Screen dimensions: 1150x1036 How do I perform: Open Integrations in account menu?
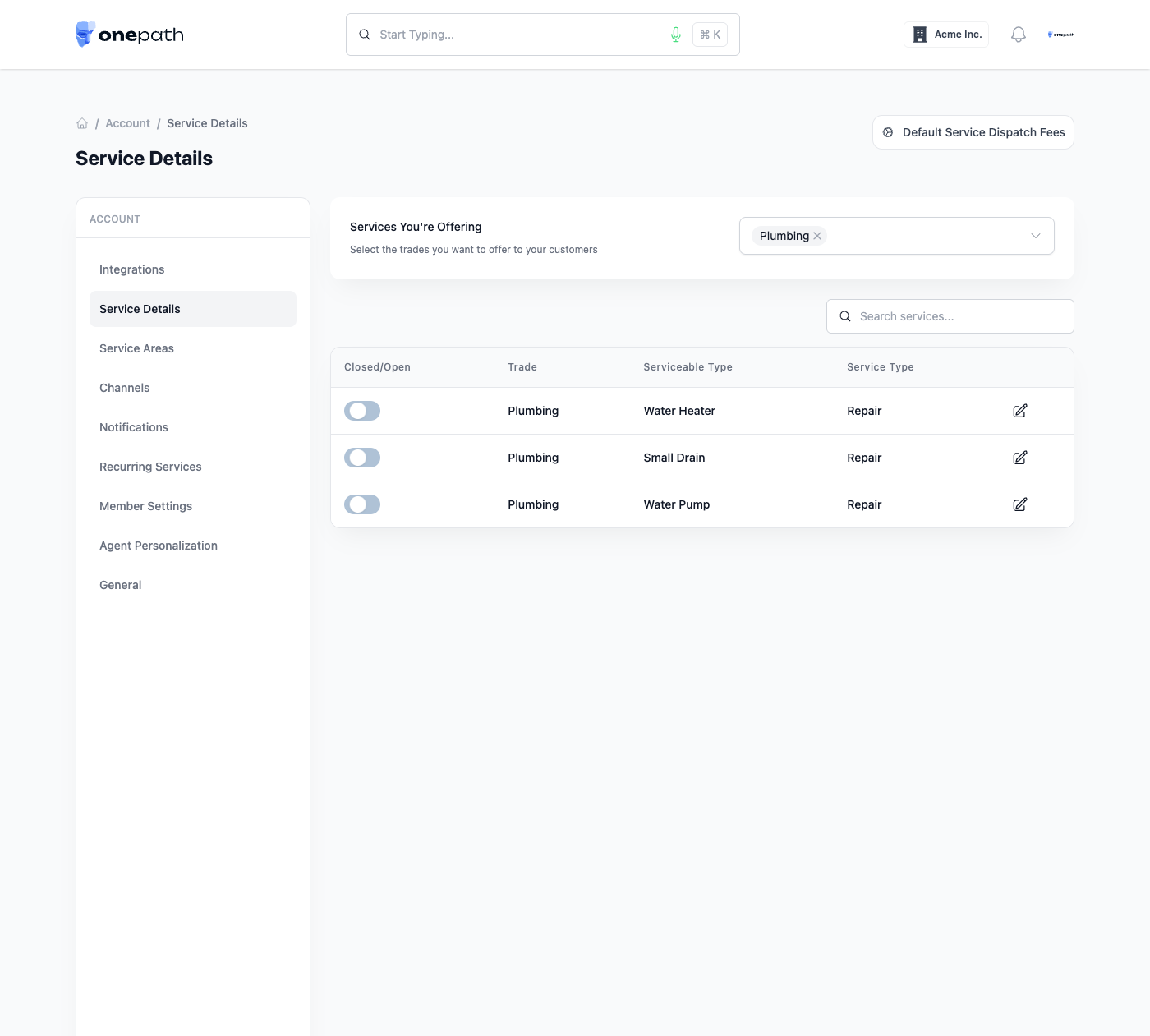[x=193, y=269]
